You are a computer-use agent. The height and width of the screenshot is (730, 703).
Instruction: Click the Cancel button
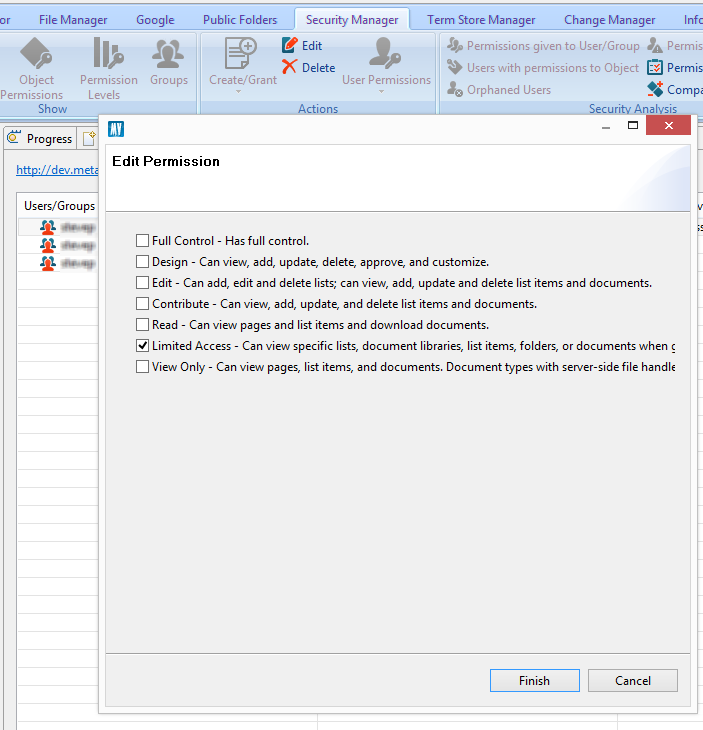pos(633,681)
